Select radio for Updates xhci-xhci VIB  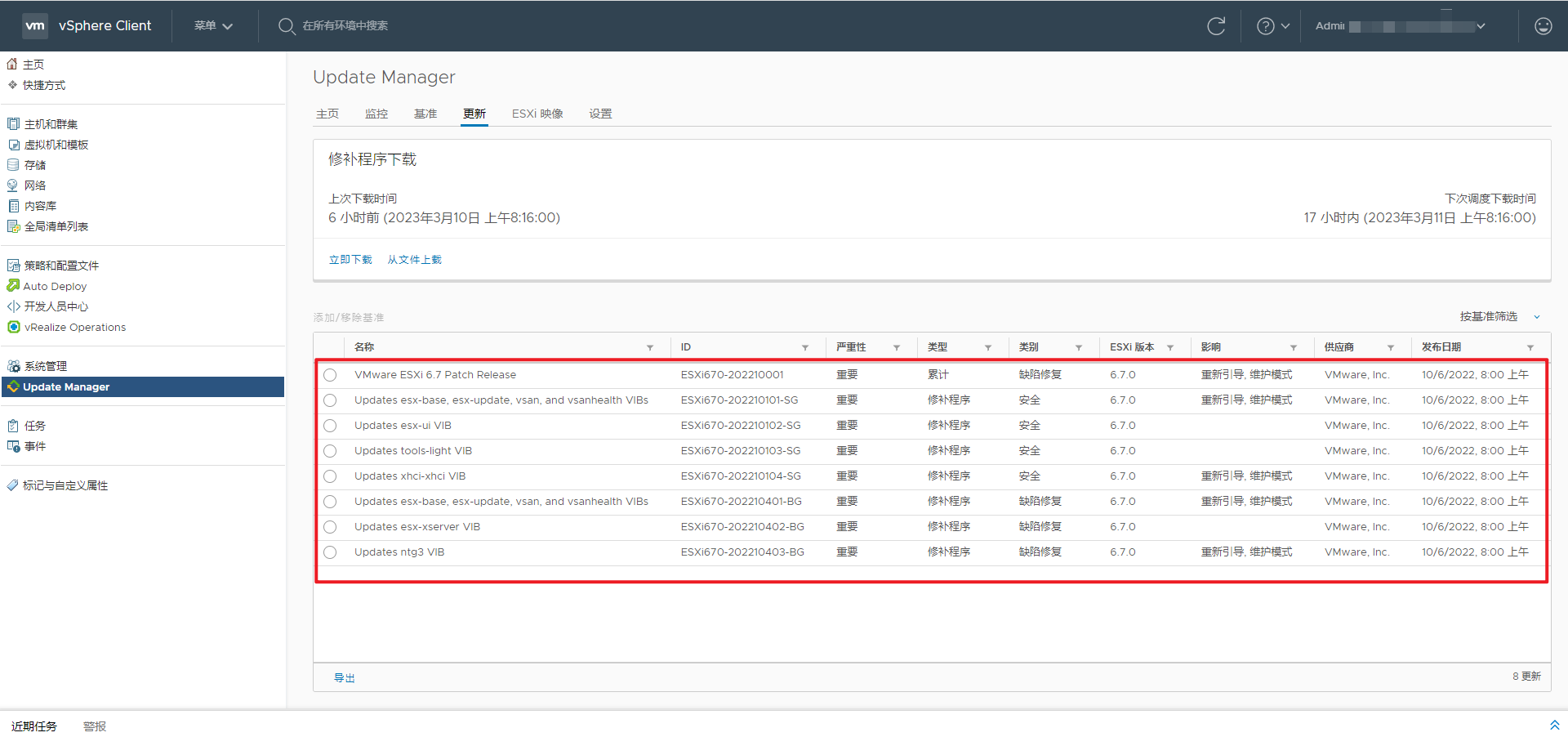[330, 476]
